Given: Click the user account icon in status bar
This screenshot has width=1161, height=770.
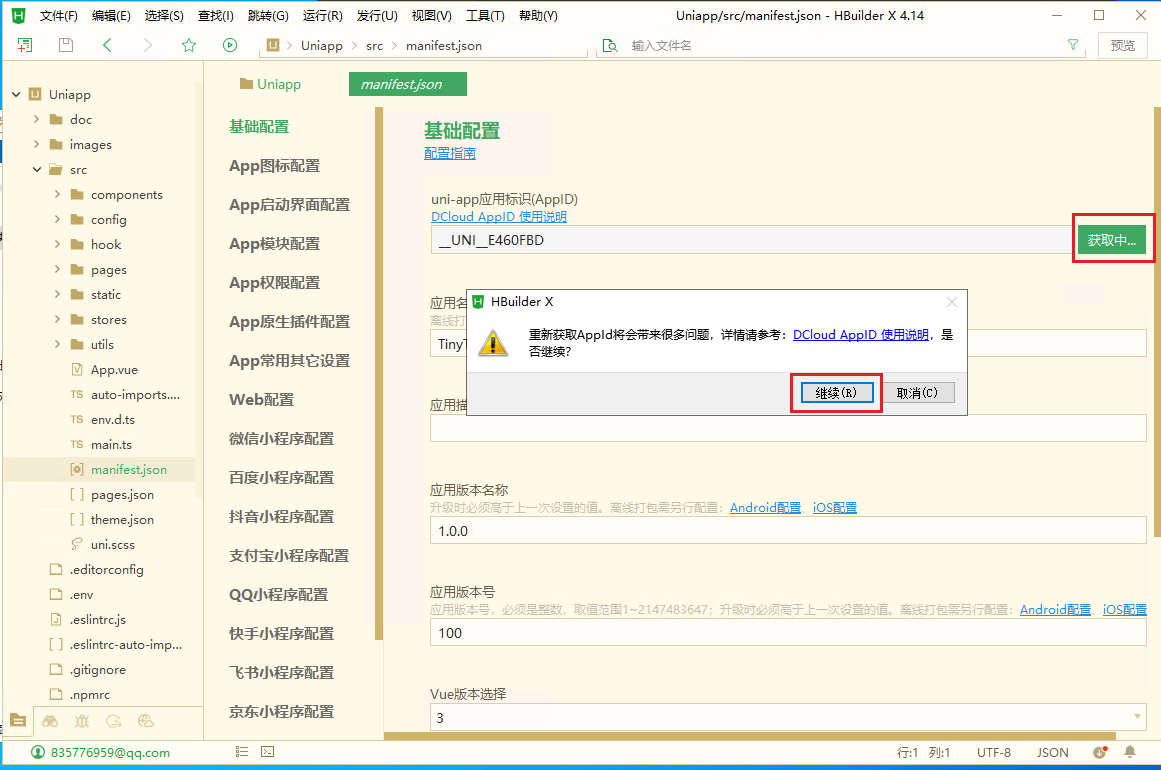Looking at the screenshot, I should point(38,752).
